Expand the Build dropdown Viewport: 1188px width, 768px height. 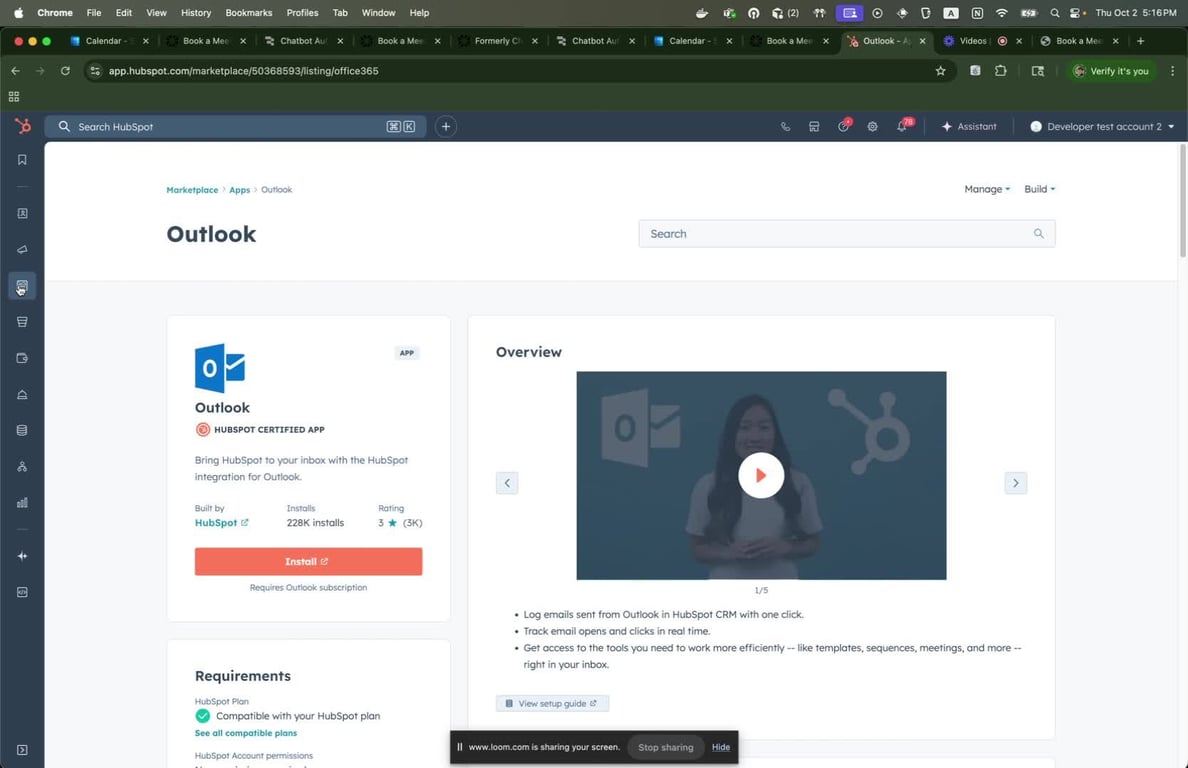click(1040, 189)
